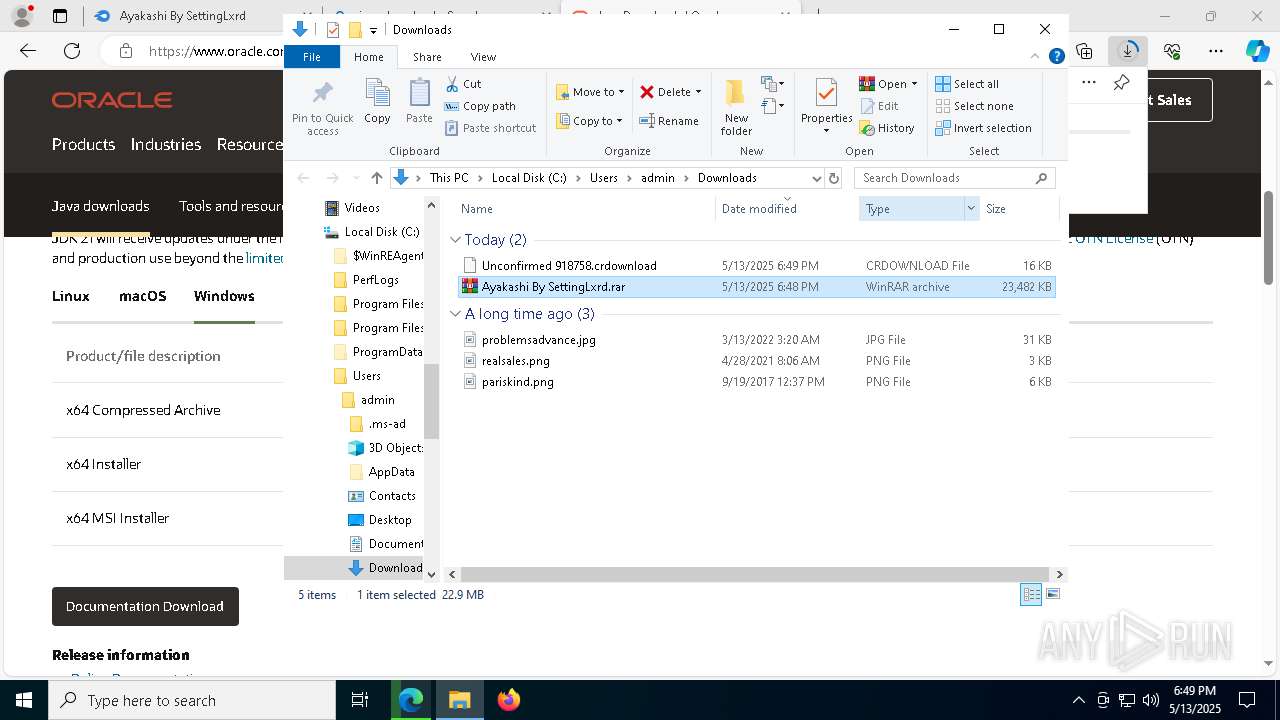Collapse the ribbon with chevron
The height and width of the screenshot is (720, 1280).
point(1036,57)
